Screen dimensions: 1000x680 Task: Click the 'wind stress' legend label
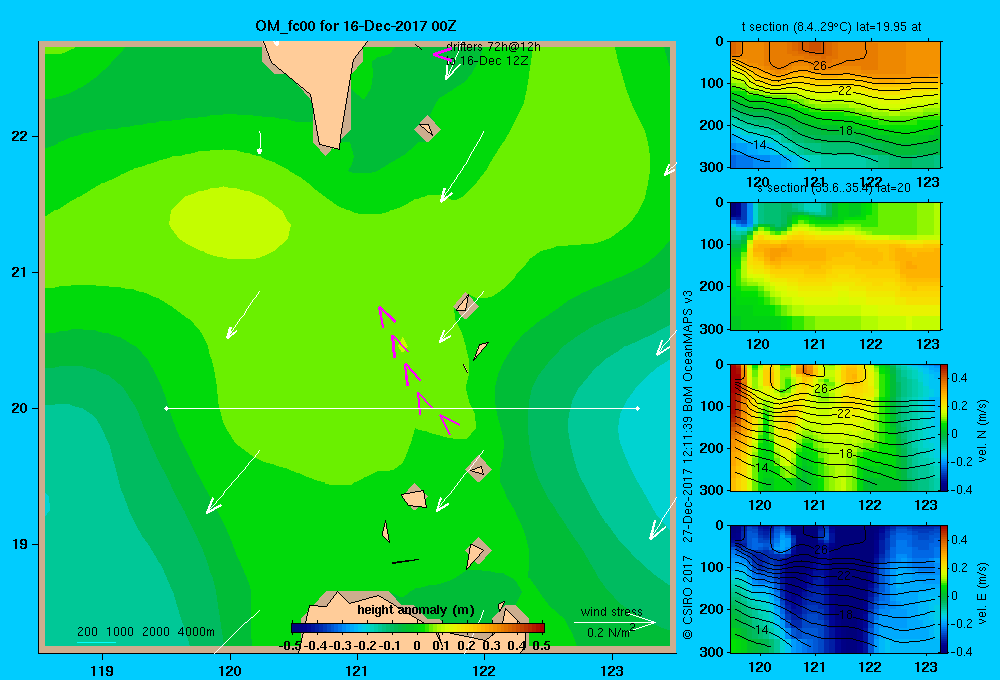[x=612, y=612]
